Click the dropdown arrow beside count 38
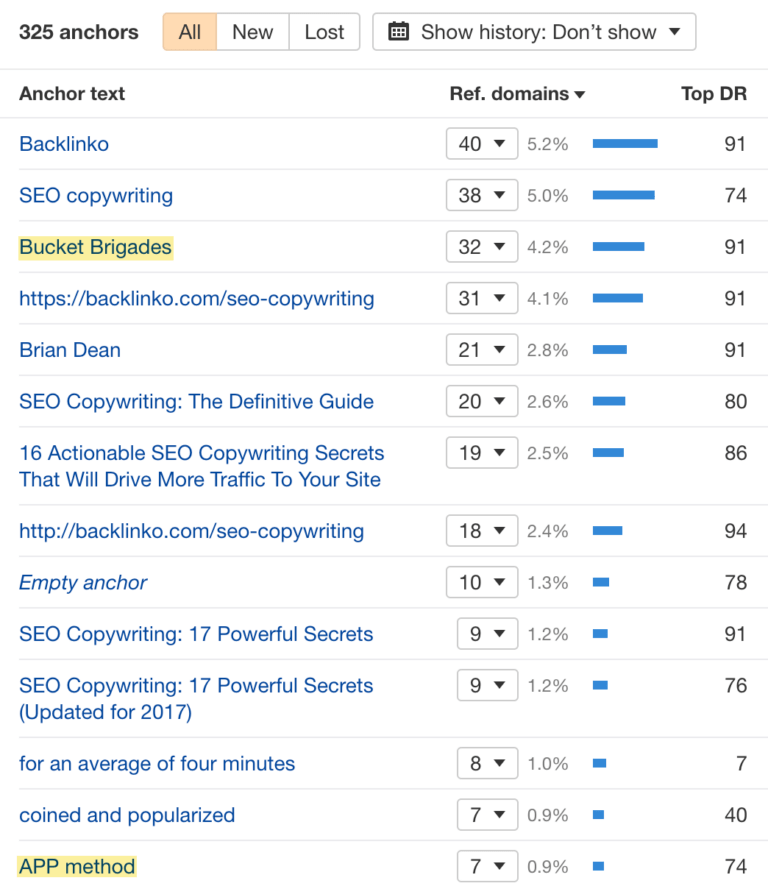This screenshot has height=886, width=768. (501, 195)
